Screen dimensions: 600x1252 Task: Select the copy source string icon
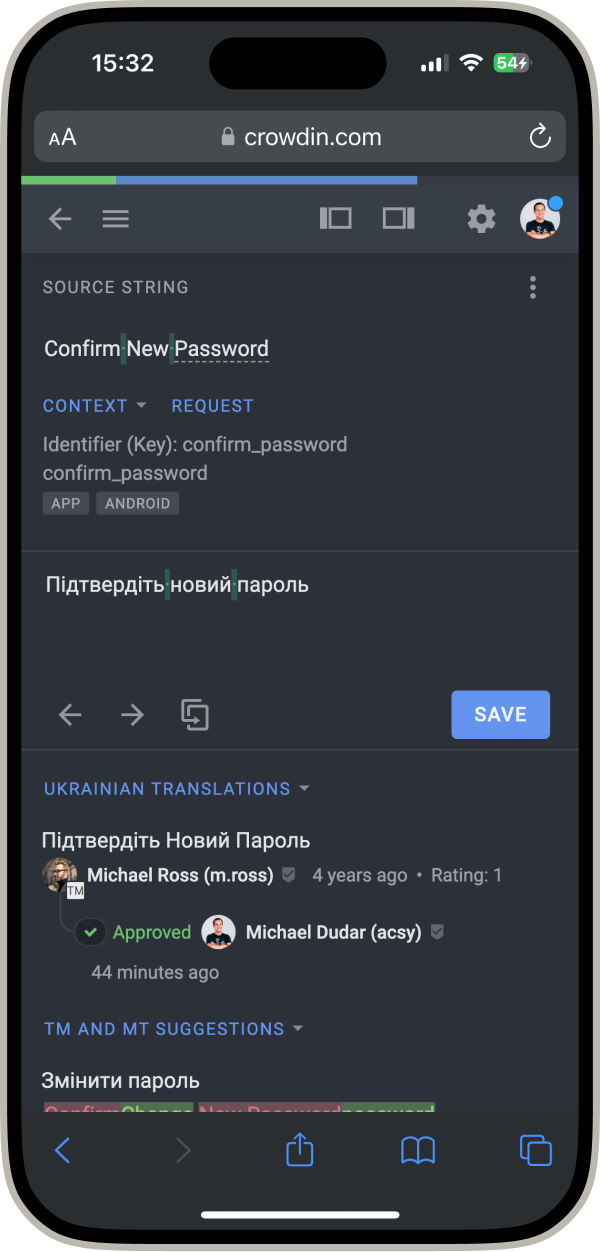195,714
